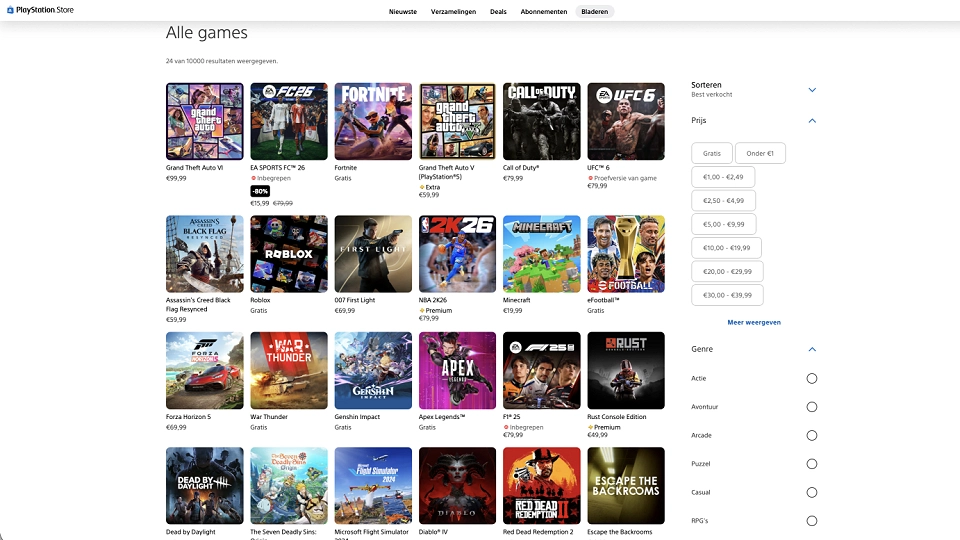Open the Rust Console Edition cover

(x=626, y=370)
